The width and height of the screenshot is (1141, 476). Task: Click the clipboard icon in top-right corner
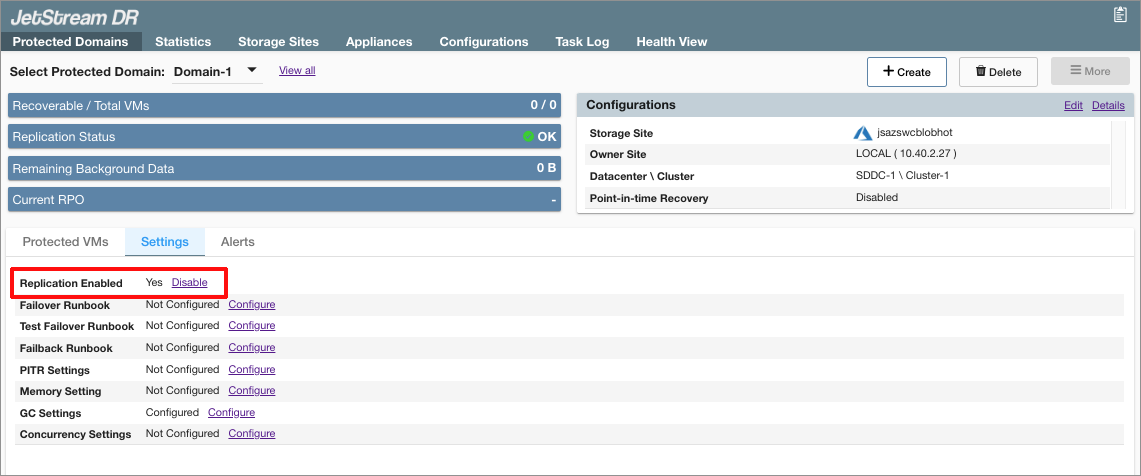point(1120,14)
